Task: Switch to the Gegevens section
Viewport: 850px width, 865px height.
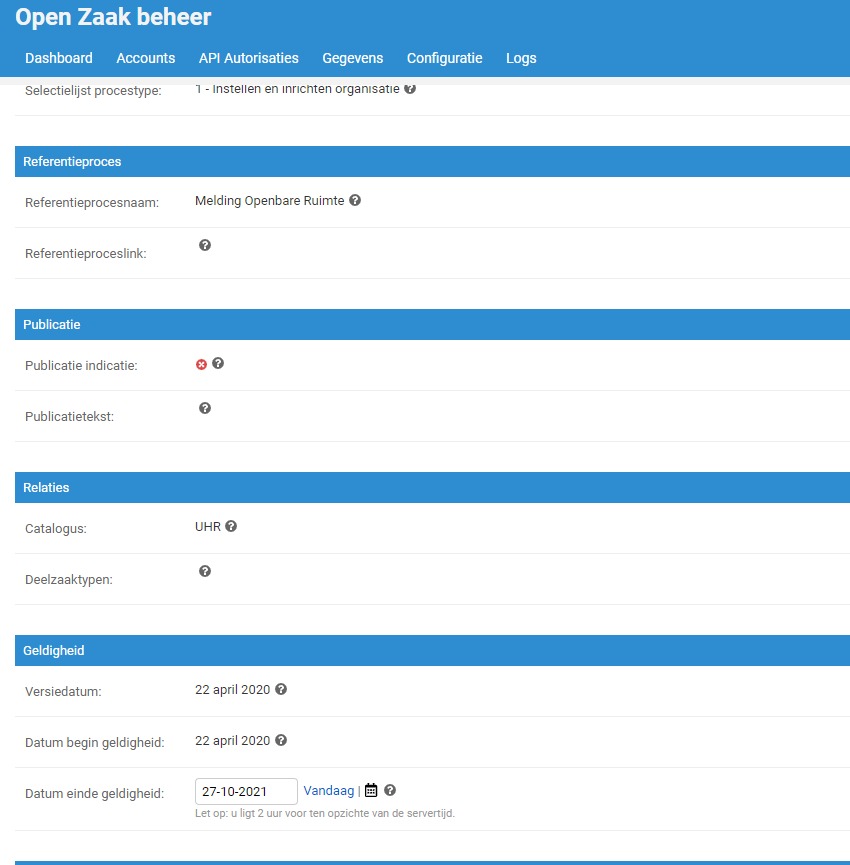Action: [x=352, y=58]
